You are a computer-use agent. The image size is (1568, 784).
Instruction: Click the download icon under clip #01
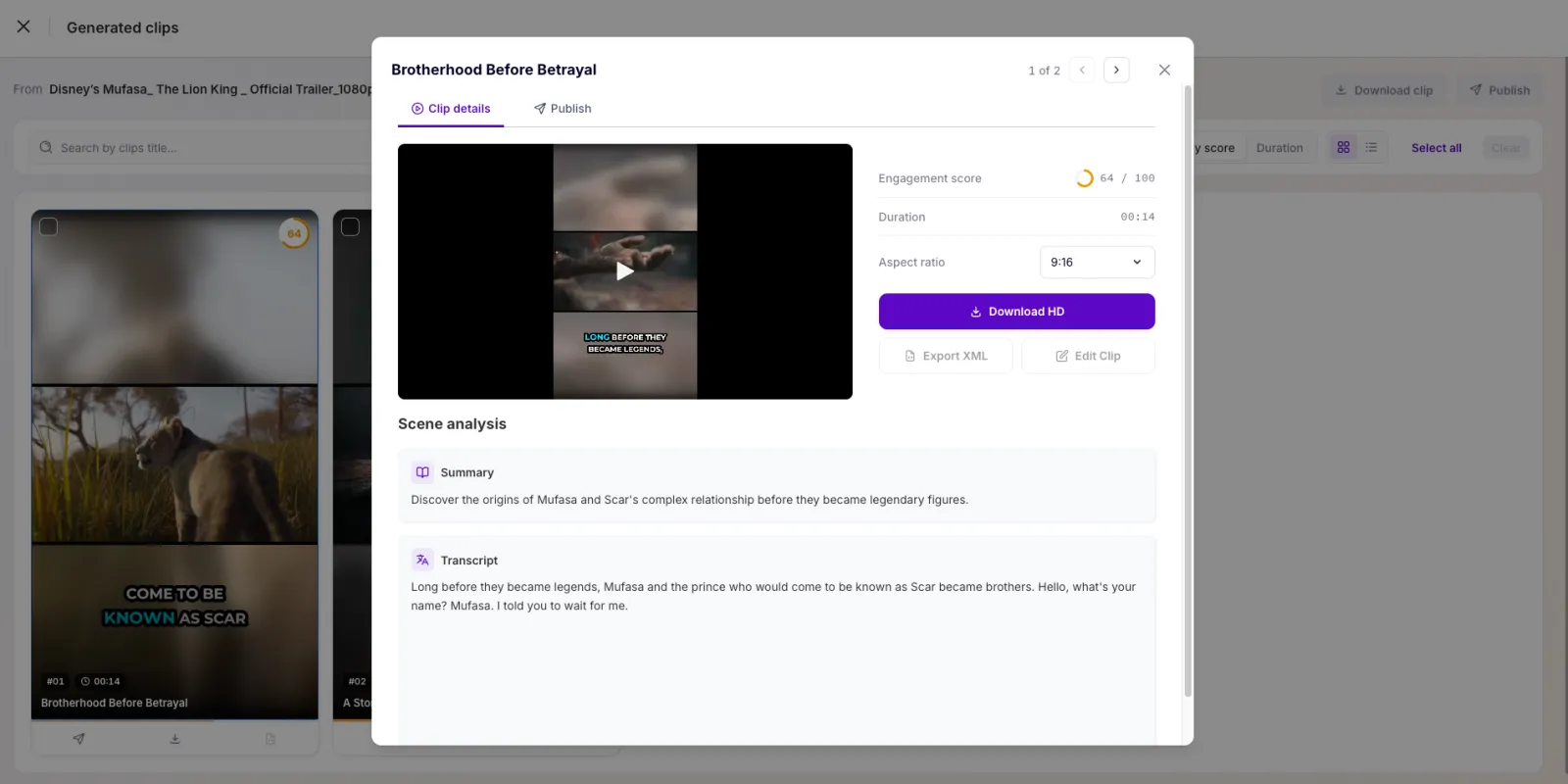[x=174, y=739]
